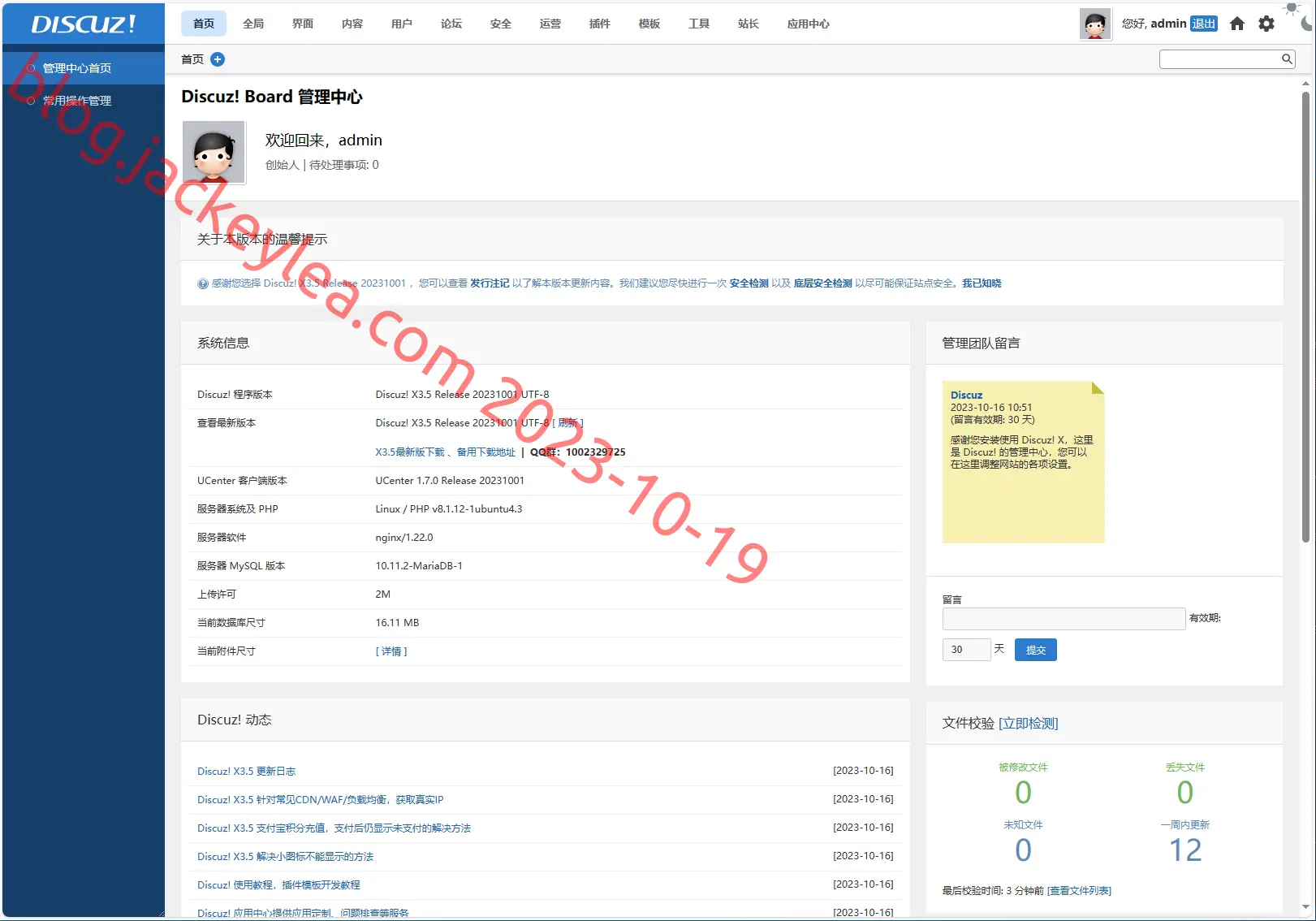This screenshot has height=921, width=1316.
Task: Open the 应用中心 menu
Action: tap(809, 24)
